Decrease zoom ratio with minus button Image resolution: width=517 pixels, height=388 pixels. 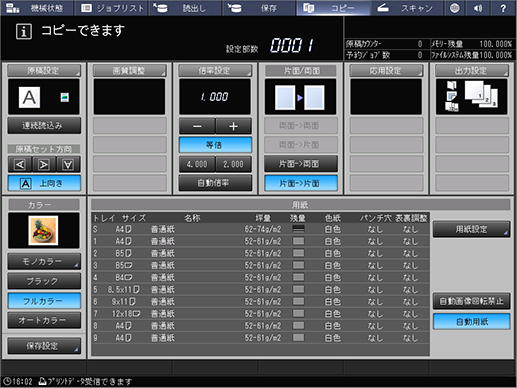(197, 126)
